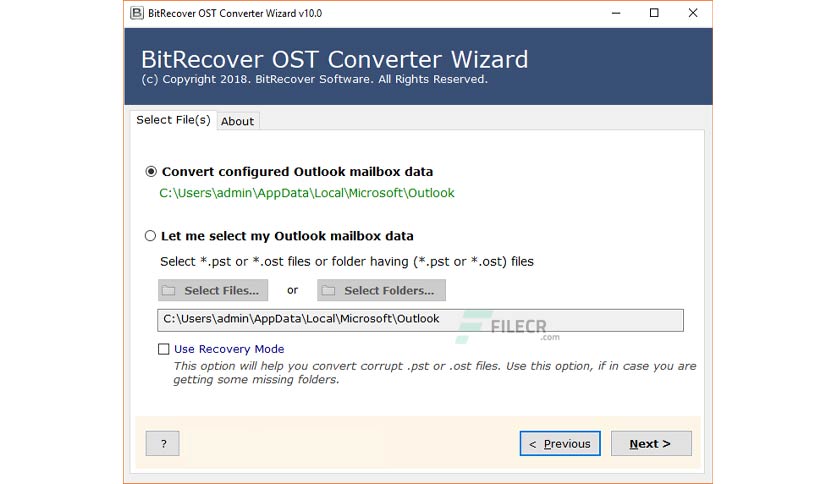Image resolution: width=836 pixels, height=484 pixels.
Task: Click the Use Recovery Mode label text
Action: [229, 349]
